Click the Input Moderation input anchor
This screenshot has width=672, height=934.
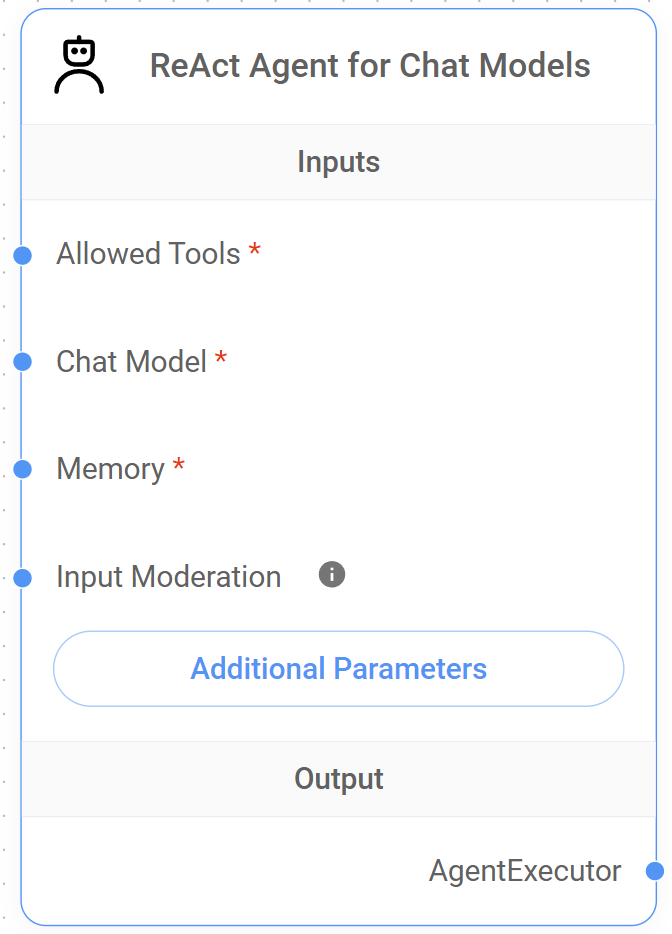coord(20,575)
